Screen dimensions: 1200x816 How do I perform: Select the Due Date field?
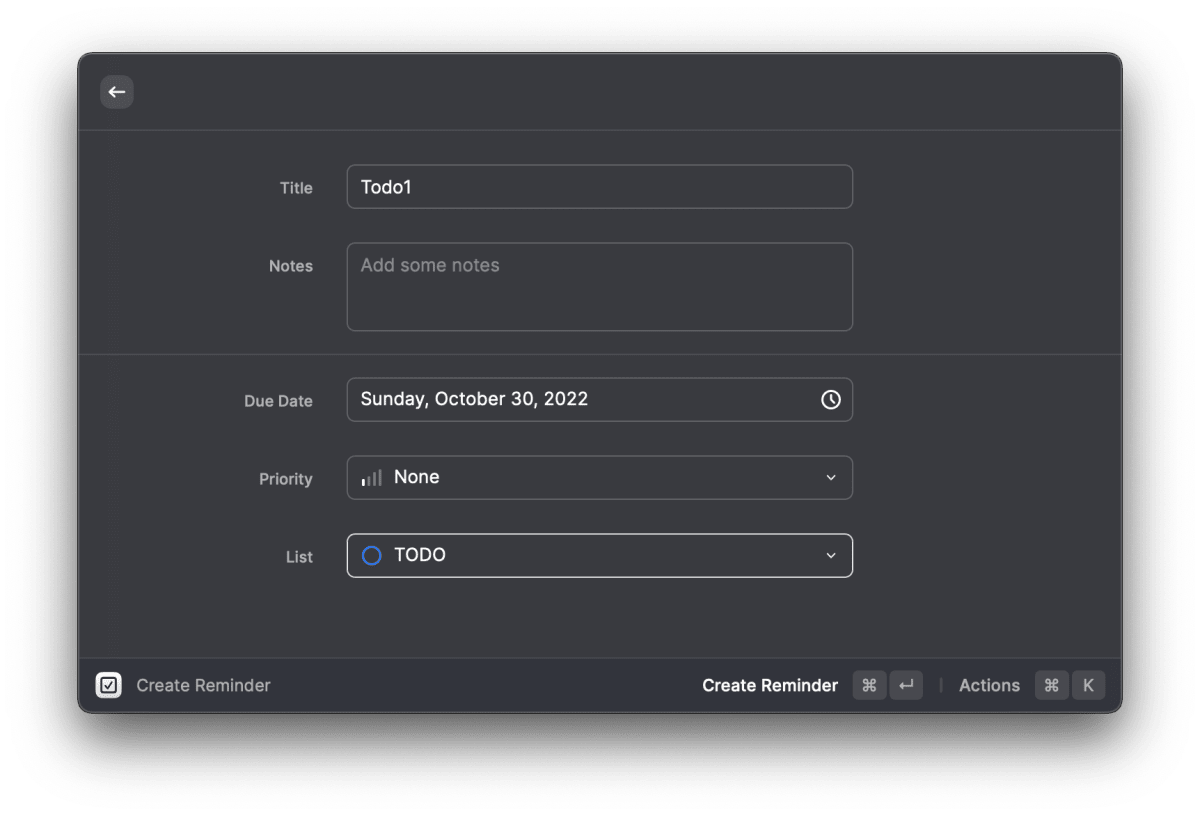click(x=600, y=399)
